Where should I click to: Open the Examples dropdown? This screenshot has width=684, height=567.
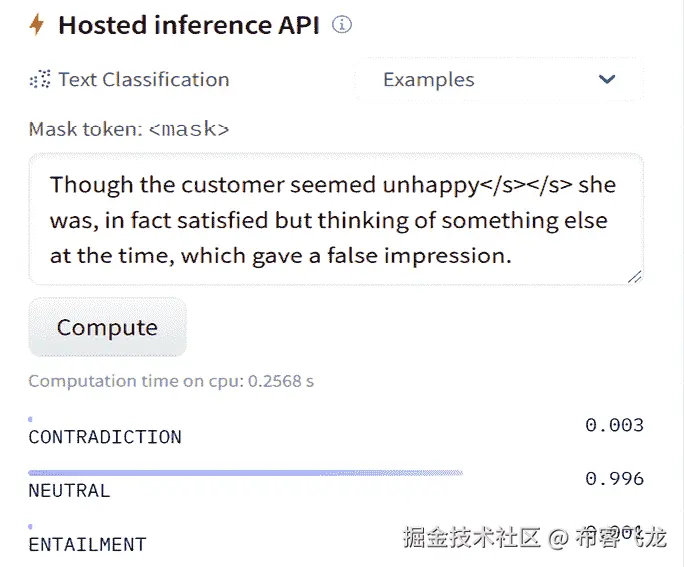point(498,80)
